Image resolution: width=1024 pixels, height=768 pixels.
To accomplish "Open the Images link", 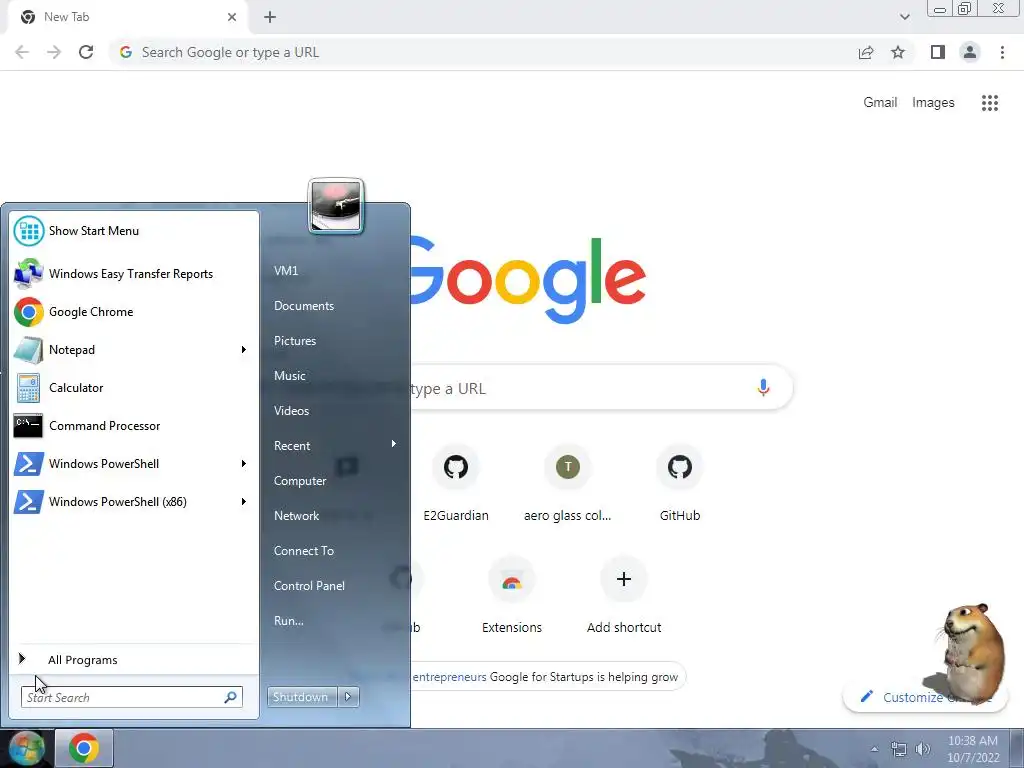I will point(933,103).
